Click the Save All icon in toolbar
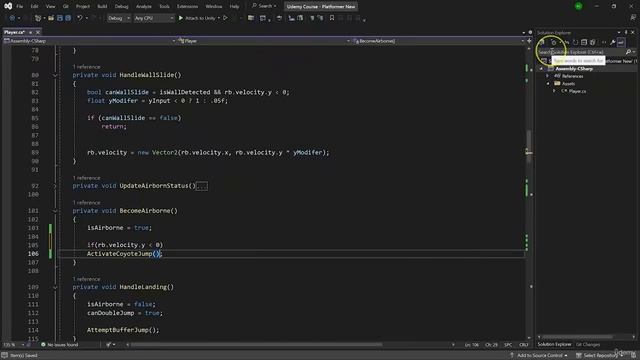Viewport: 640px width, 360px height. pyautogui.click(x=68, y=18)
